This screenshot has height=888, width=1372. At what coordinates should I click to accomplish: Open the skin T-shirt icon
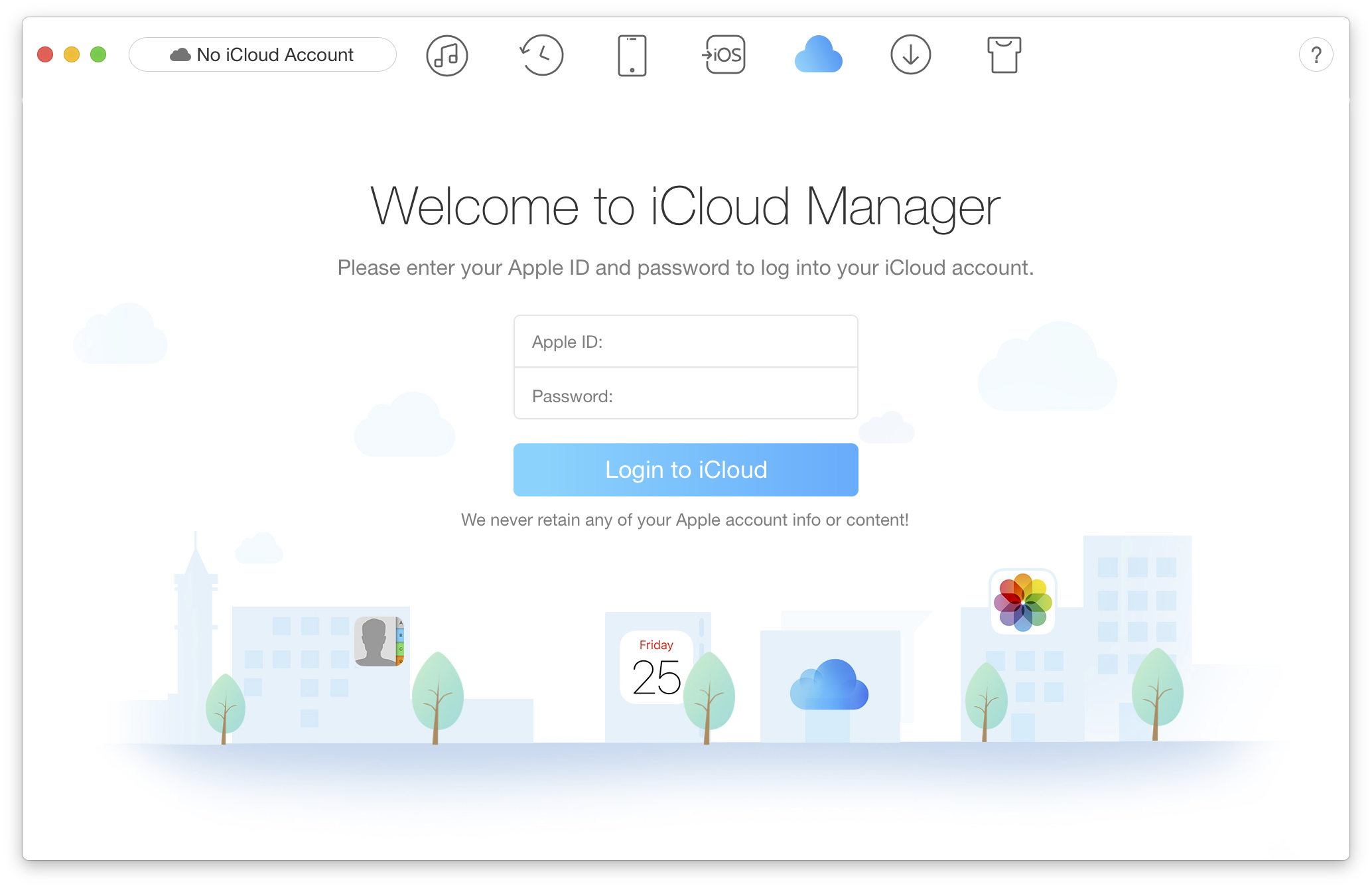pyautogui.click(x=1004, y=55)
